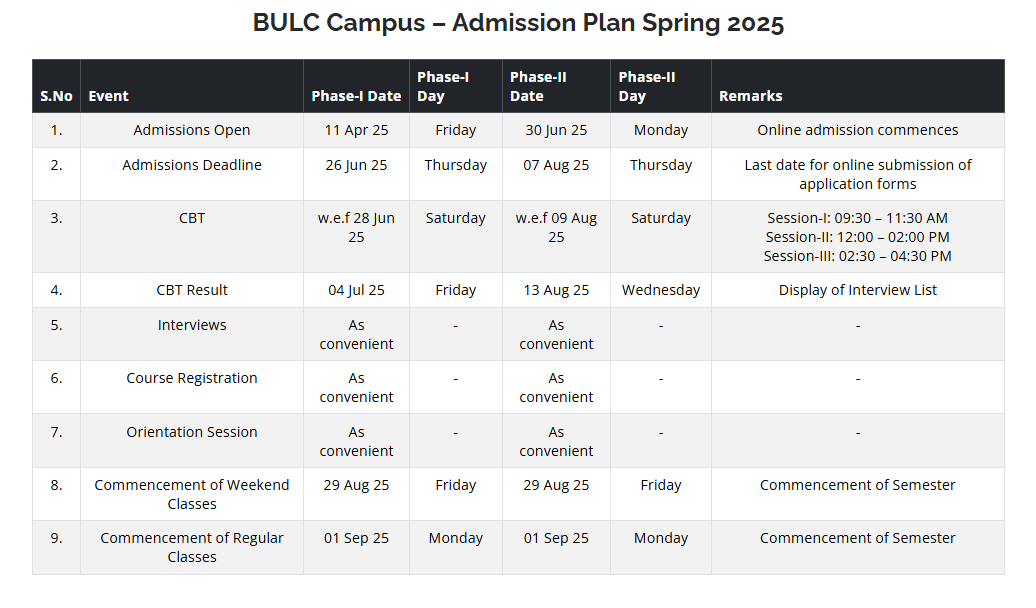Select the 11 Apr 25 date cell
Screen dimensions: 1036x608
click(356, 130)
